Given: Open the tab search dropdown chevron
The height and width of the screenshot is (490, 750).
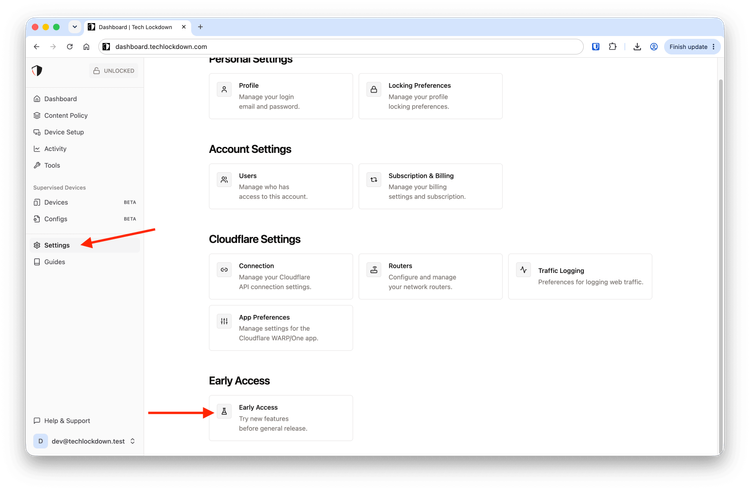Looking at the screenshot, I should coord(75,27).
